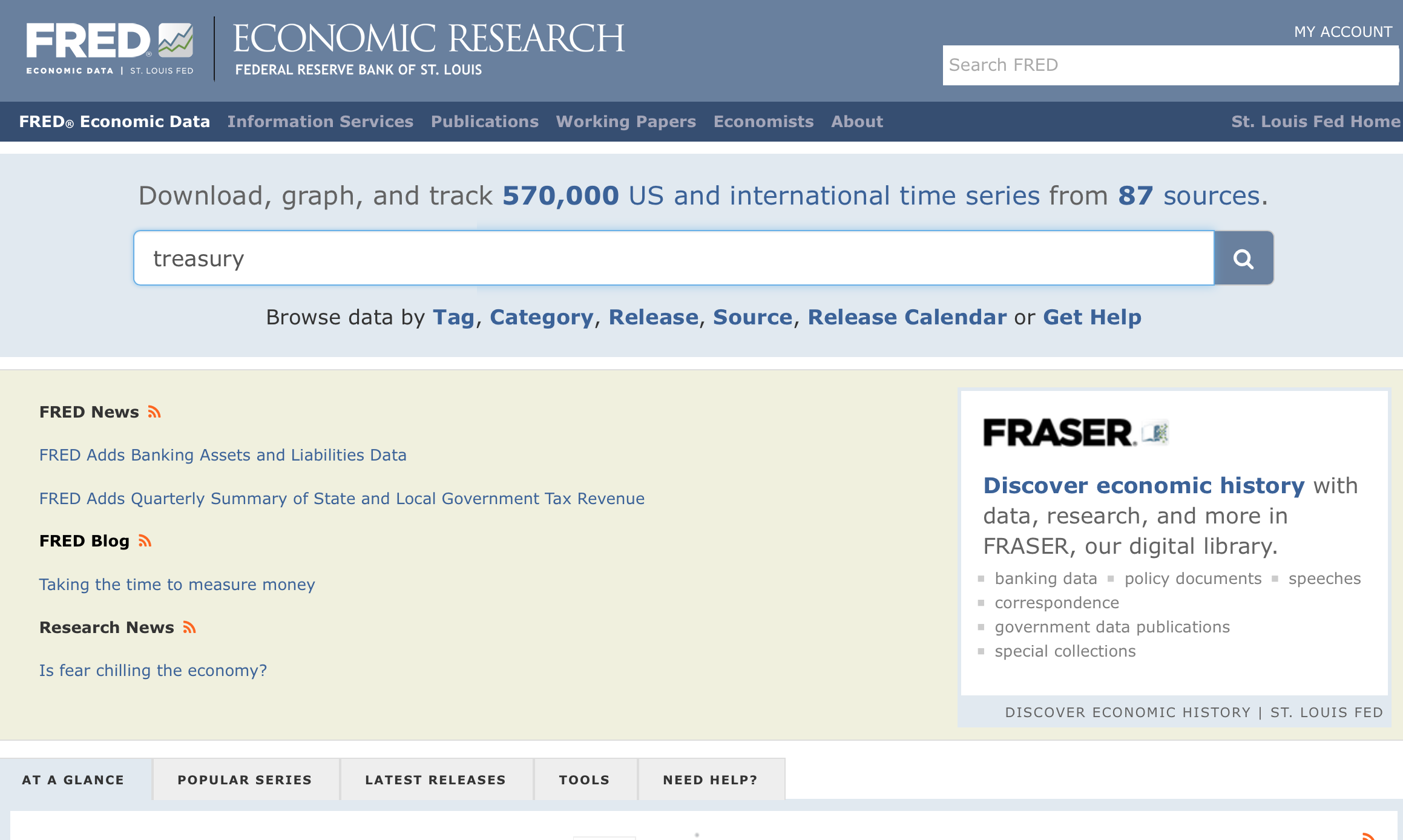Open FRED Adds Banking Assets and Liabilities Data
The width and height of the screenshot is (1403, 840).
tap(223, 455)
